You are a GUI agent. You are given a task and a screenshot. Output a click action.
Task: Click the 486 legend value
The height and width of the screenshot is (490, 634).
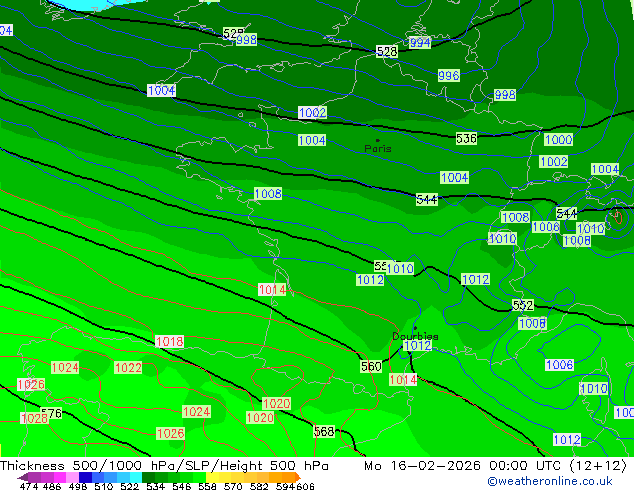click(x=52, y=486)
